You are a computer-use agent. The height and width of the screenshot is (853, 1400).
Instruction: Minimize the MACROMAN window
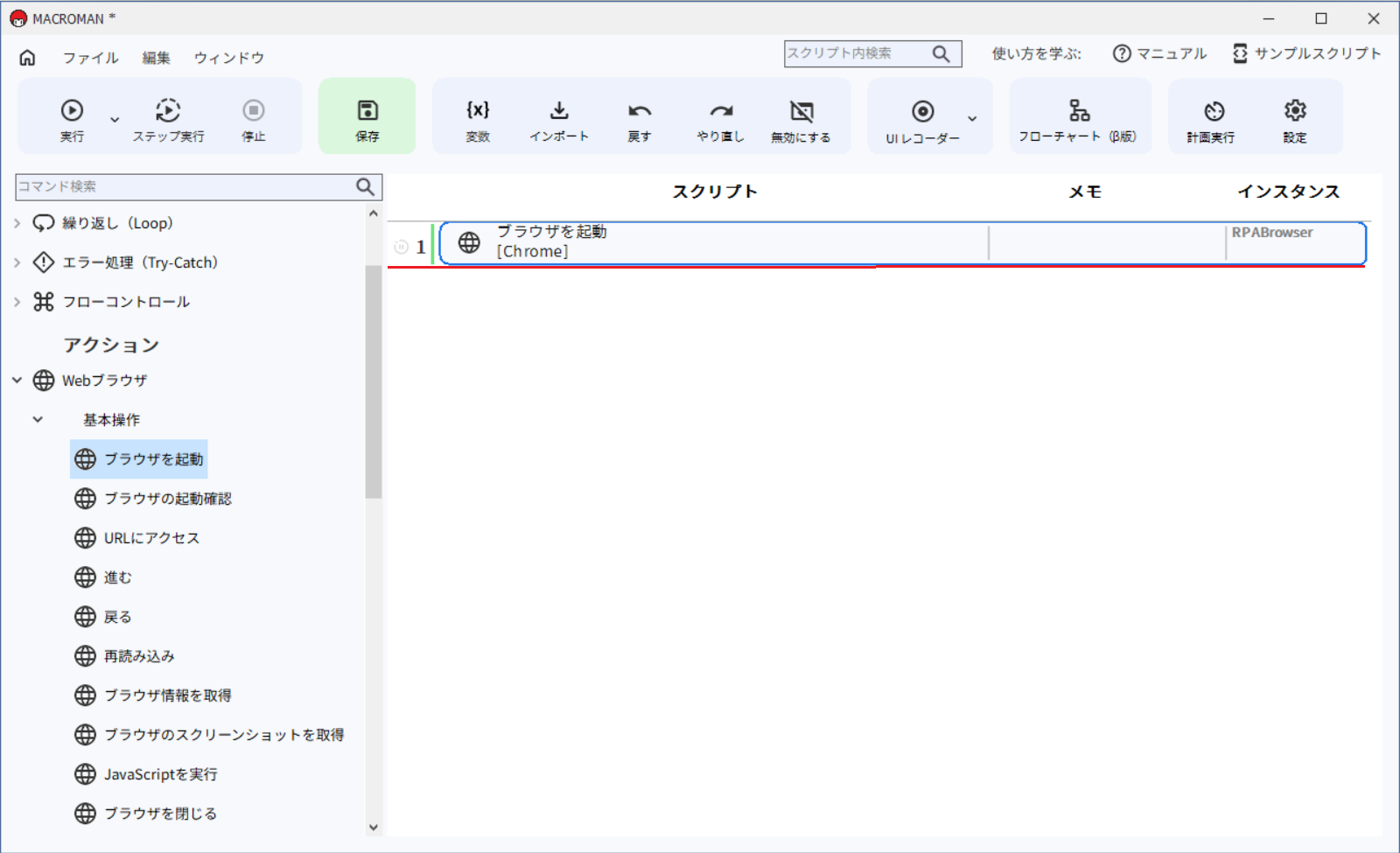coord(1269,18)
